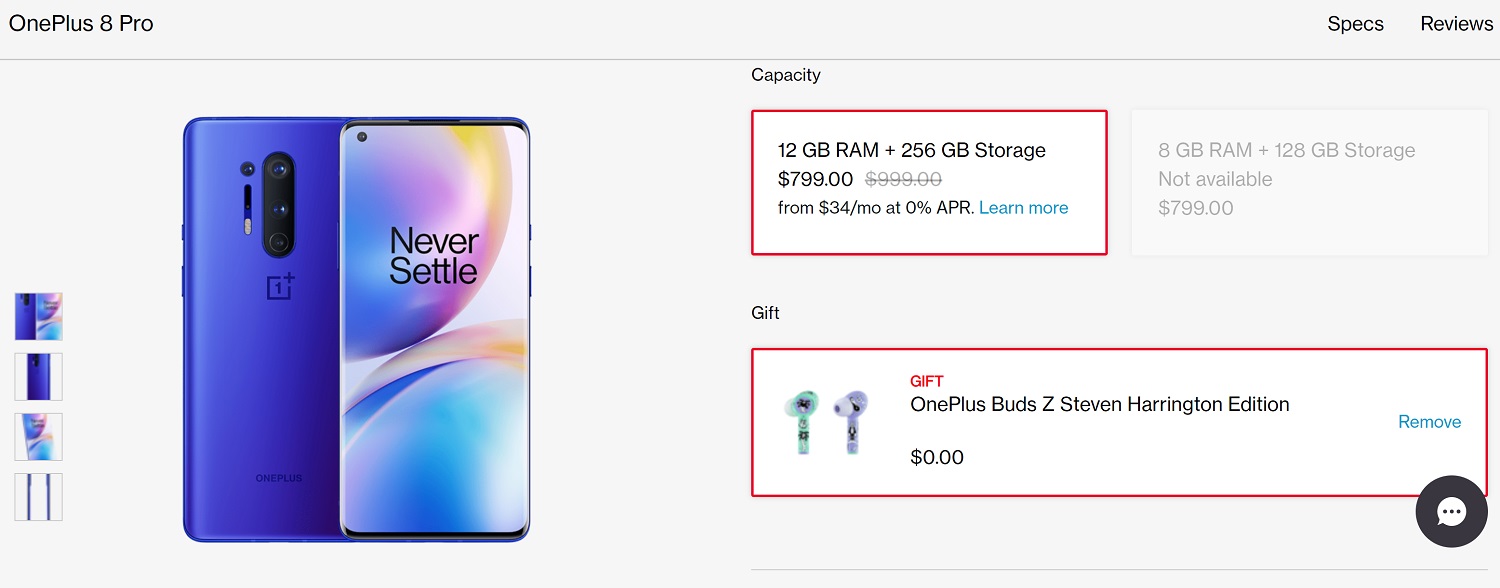Show first thumbnail with front and back view

[39, 317]
